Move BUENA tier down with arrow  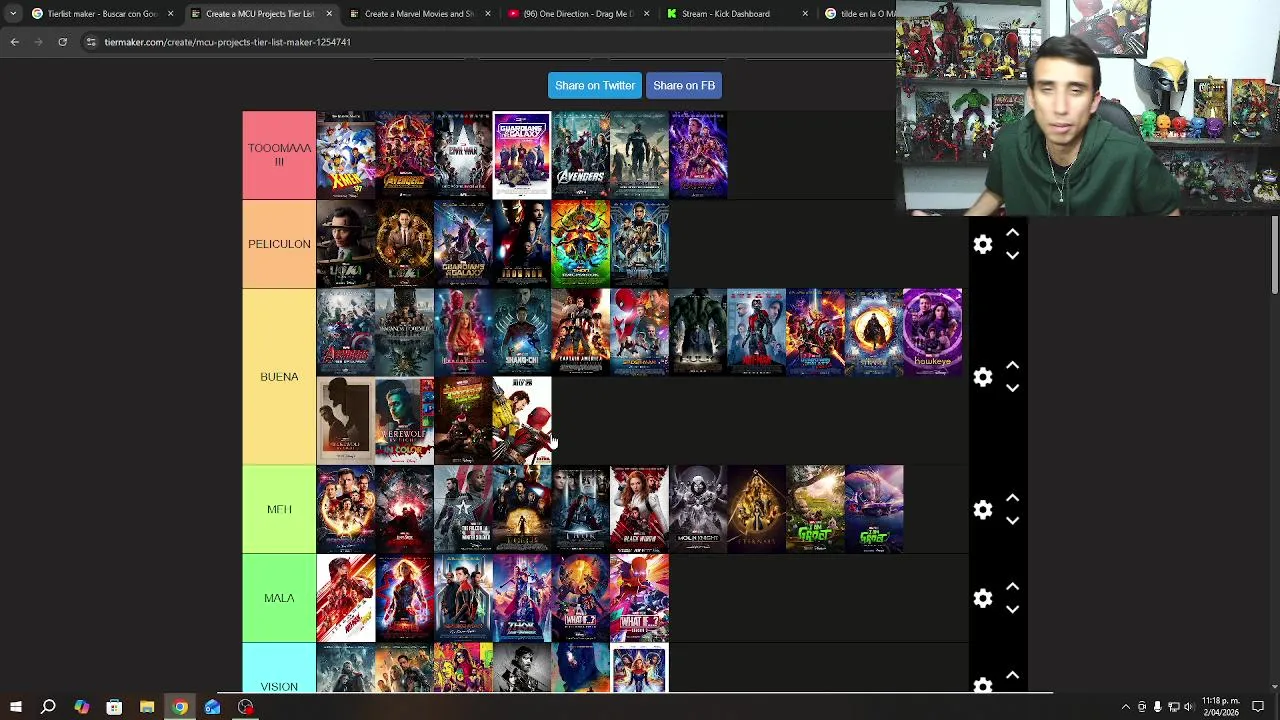pyautogui.click(x=1012, y=388)
